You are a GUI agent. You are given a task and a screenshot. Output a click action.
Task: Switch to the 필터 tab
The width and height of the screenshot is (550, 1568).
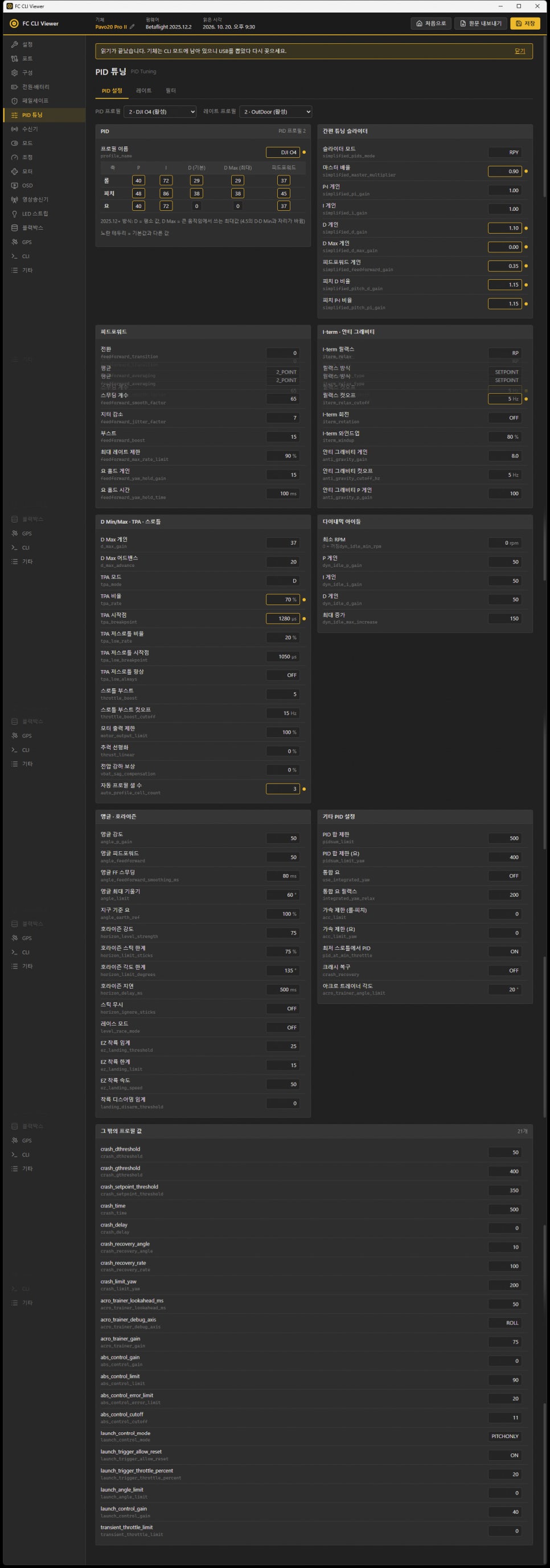tap(171, 91)
